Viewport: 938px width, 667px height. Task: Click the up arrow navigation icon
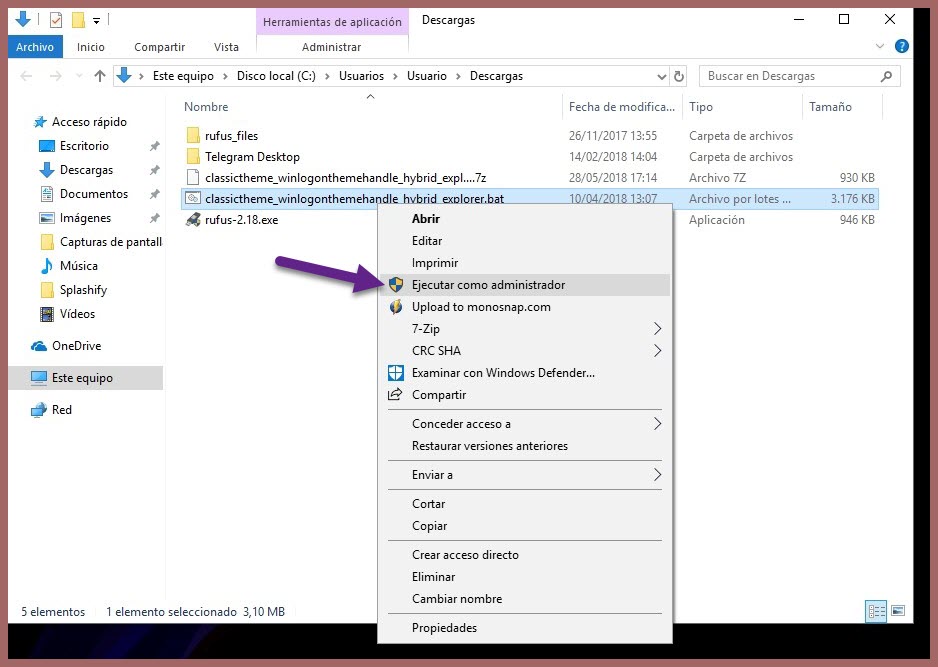(x=100, y=76)
